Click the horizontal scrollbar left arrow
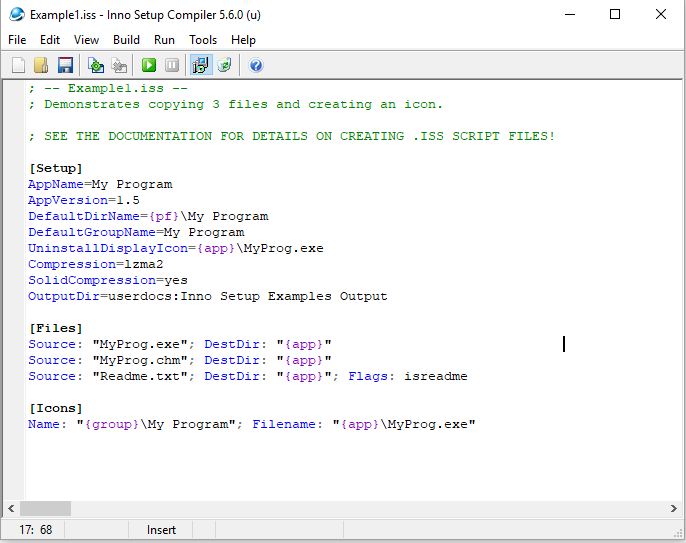The image size is (686, 543). pos(10,509)
